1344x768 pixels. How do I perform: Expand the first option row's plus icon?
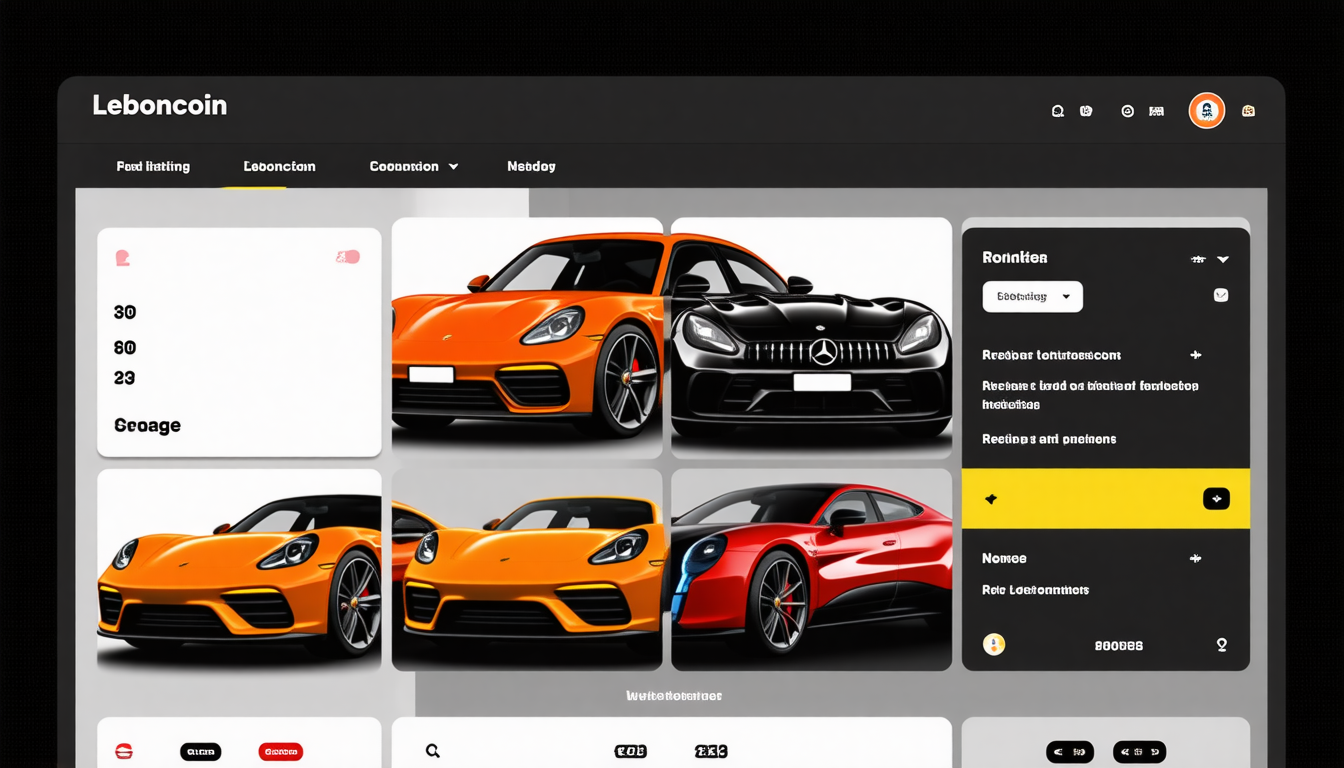(1195, 355)
